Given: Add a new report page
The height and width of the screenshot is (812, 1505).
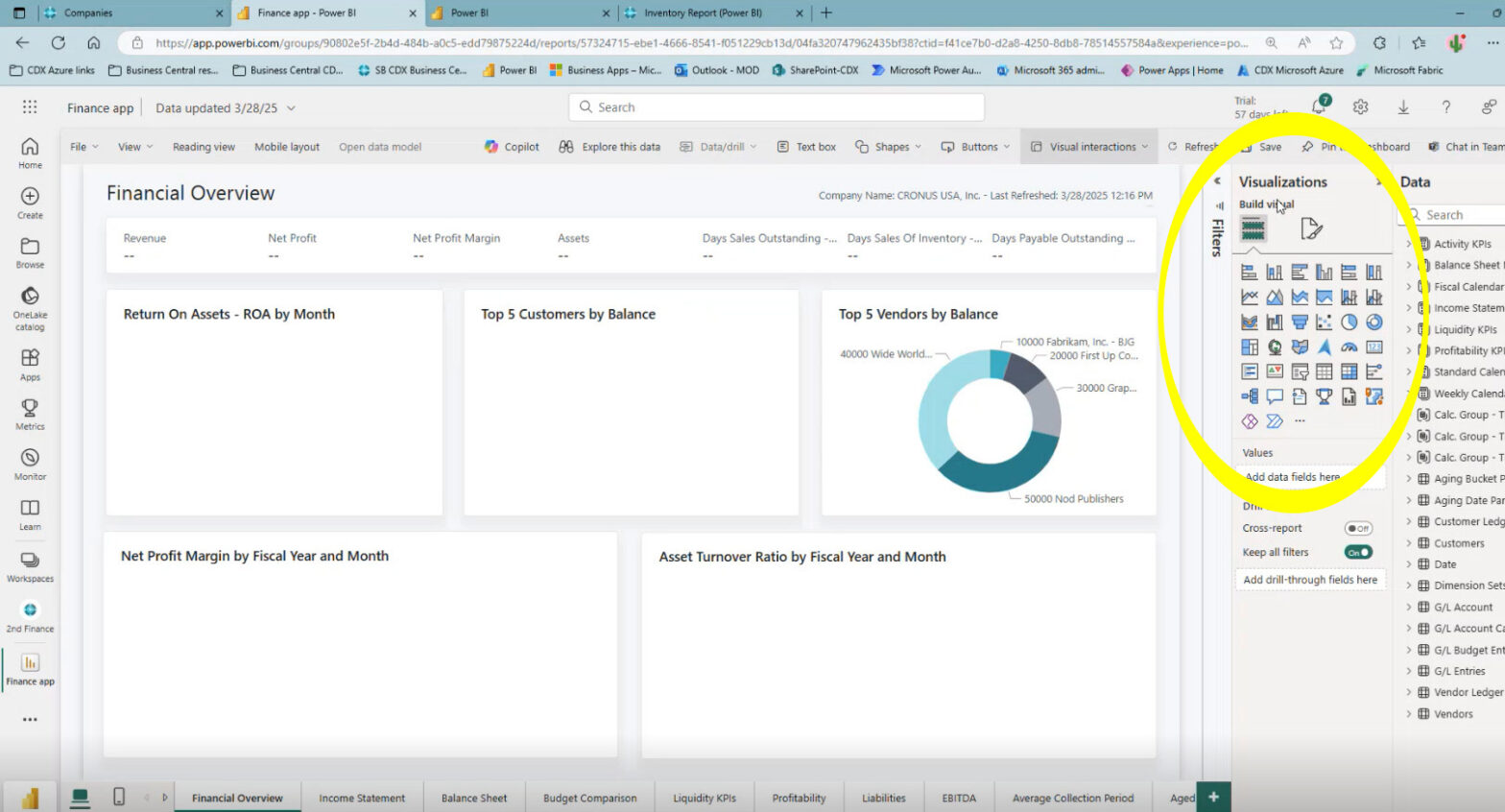Looking at the screenshot, I should point(1213,797).
